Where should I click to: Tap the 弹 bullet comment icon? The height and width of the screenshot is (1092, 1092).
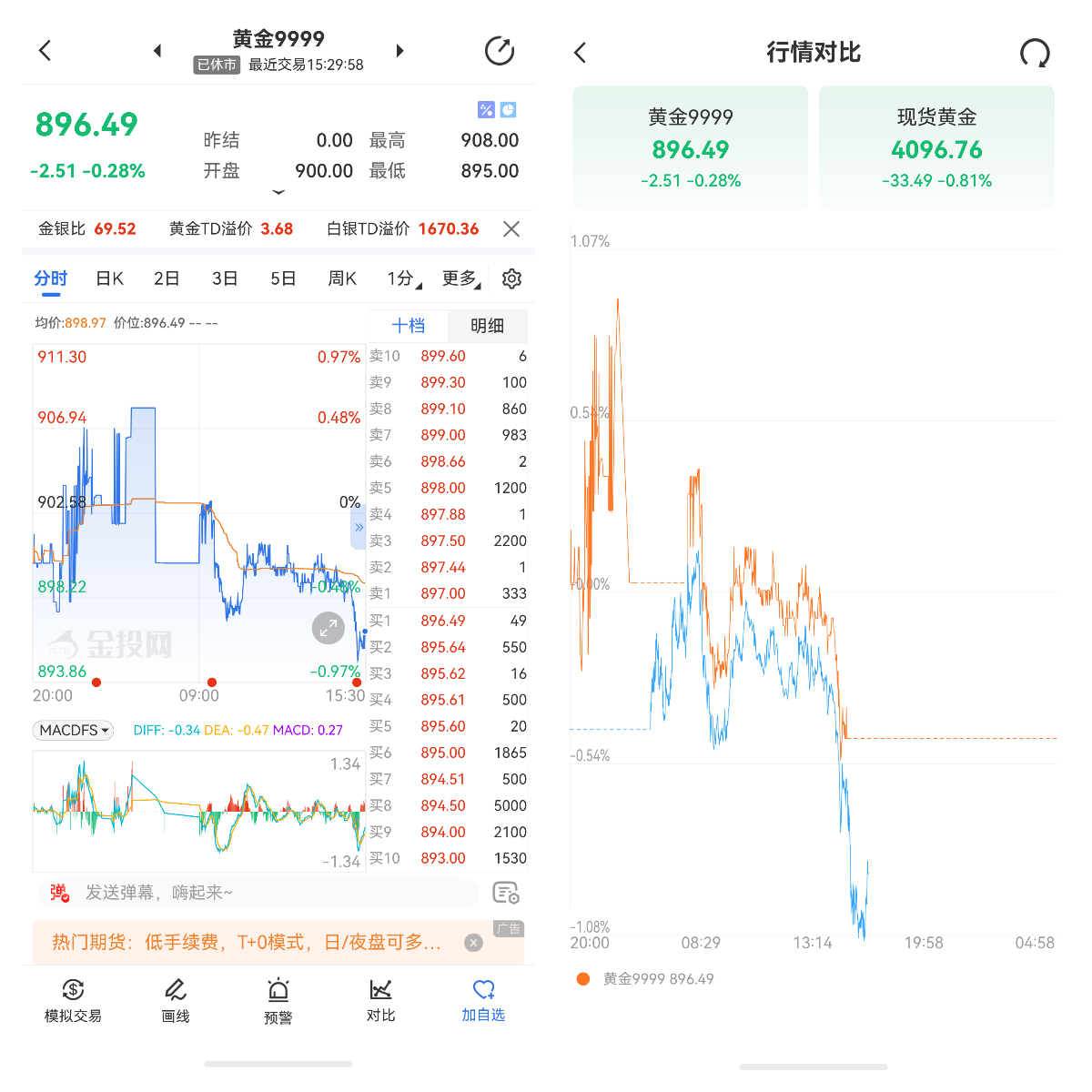(59, 893)
